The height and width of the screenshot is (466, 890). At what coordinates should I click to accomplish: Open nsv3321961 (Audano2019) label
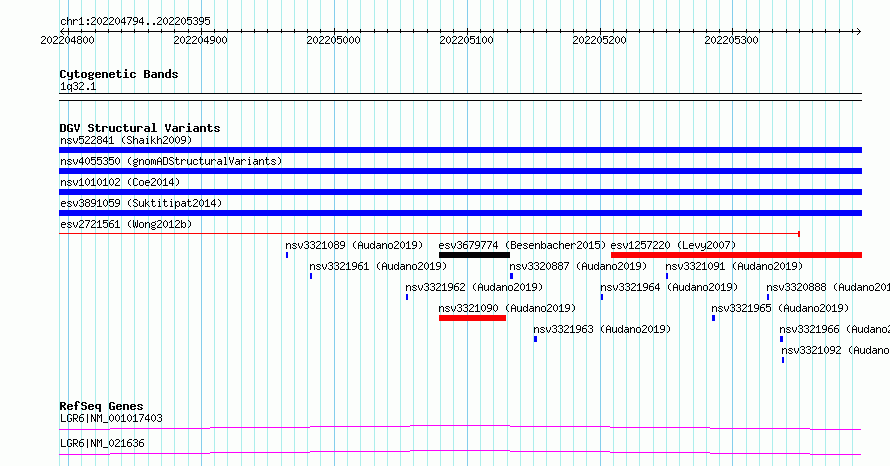[x=378, y=266]
